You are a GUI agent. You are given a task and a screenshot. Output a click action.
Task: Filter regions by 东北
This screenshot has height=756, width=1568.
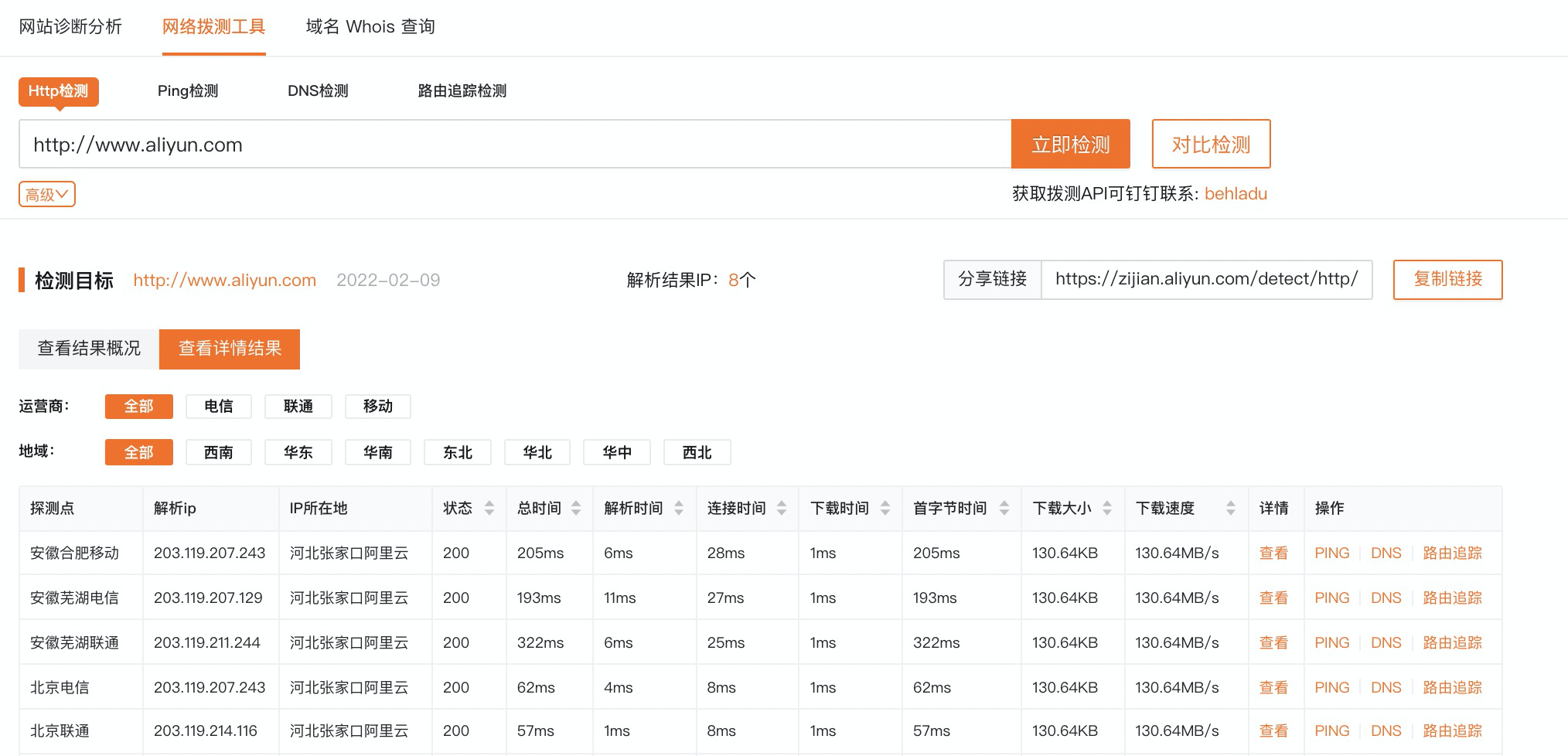(458, 452)
